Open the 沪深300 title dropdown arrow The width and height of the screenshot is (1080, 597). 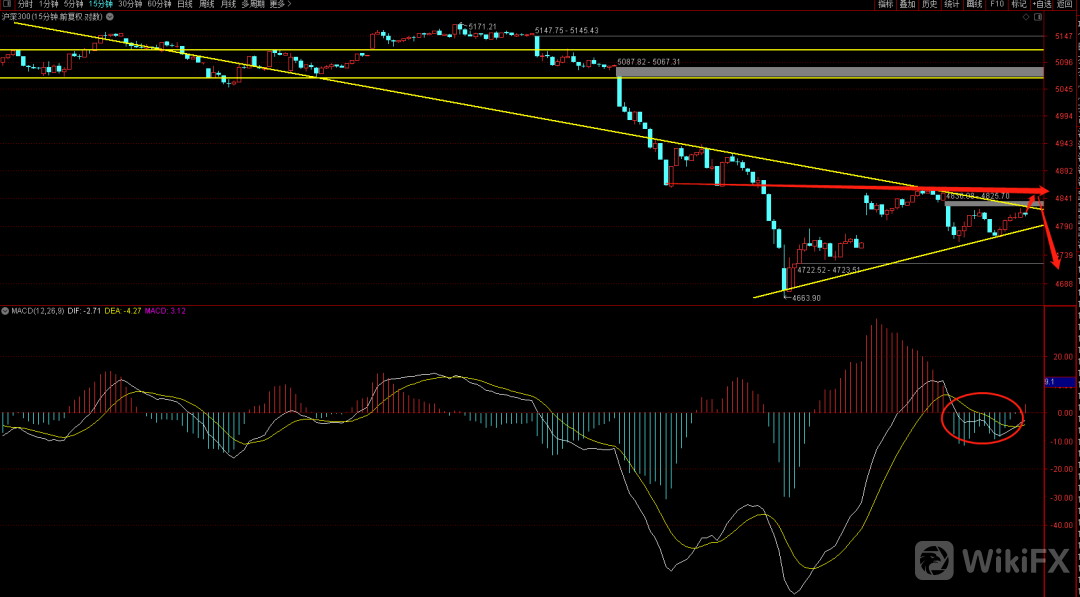point(92,18)
